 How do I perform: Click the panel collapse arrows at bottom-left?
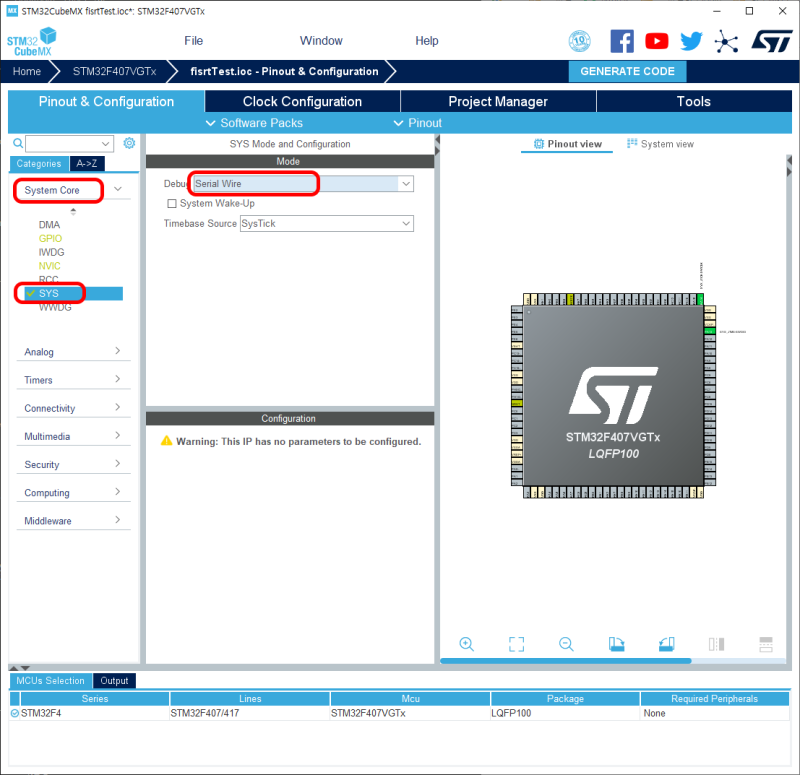coord(20,667)
